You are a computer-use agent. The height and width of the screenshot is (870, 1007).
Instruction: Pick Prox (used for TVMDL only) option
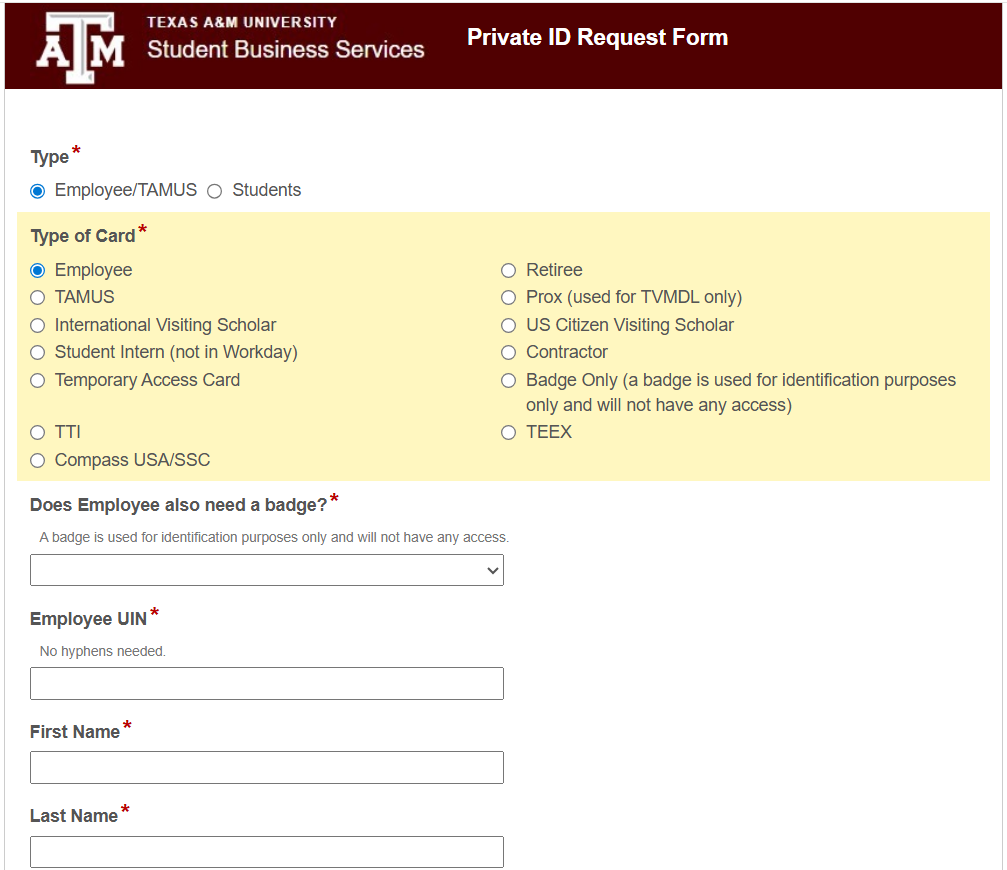coord(508,297)
